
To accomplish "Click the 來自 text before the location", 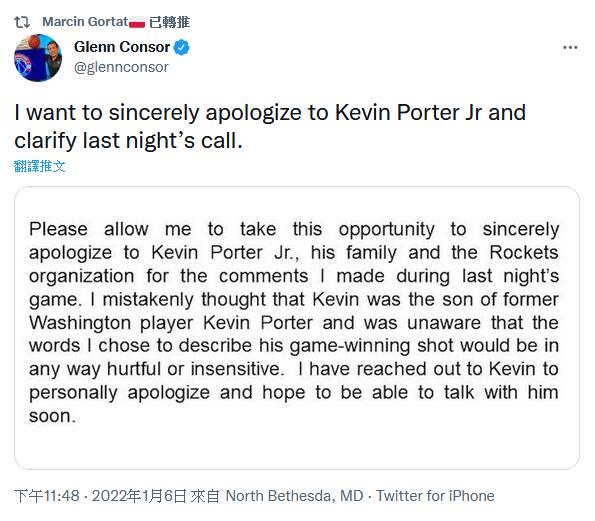I will tap(205, 496).
